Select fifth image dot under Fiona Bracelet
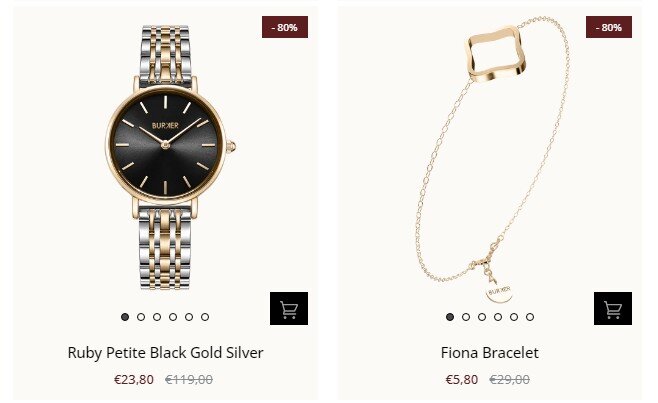 click(514, 317)
